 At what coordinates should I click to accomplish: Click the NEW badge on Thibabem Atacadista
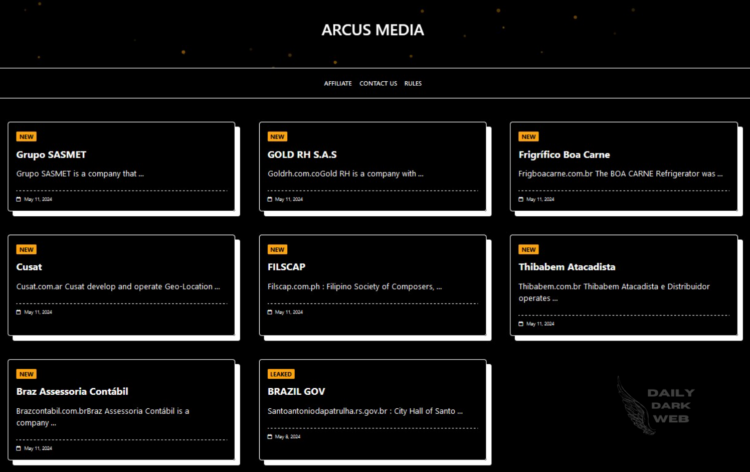click(529, 250)
